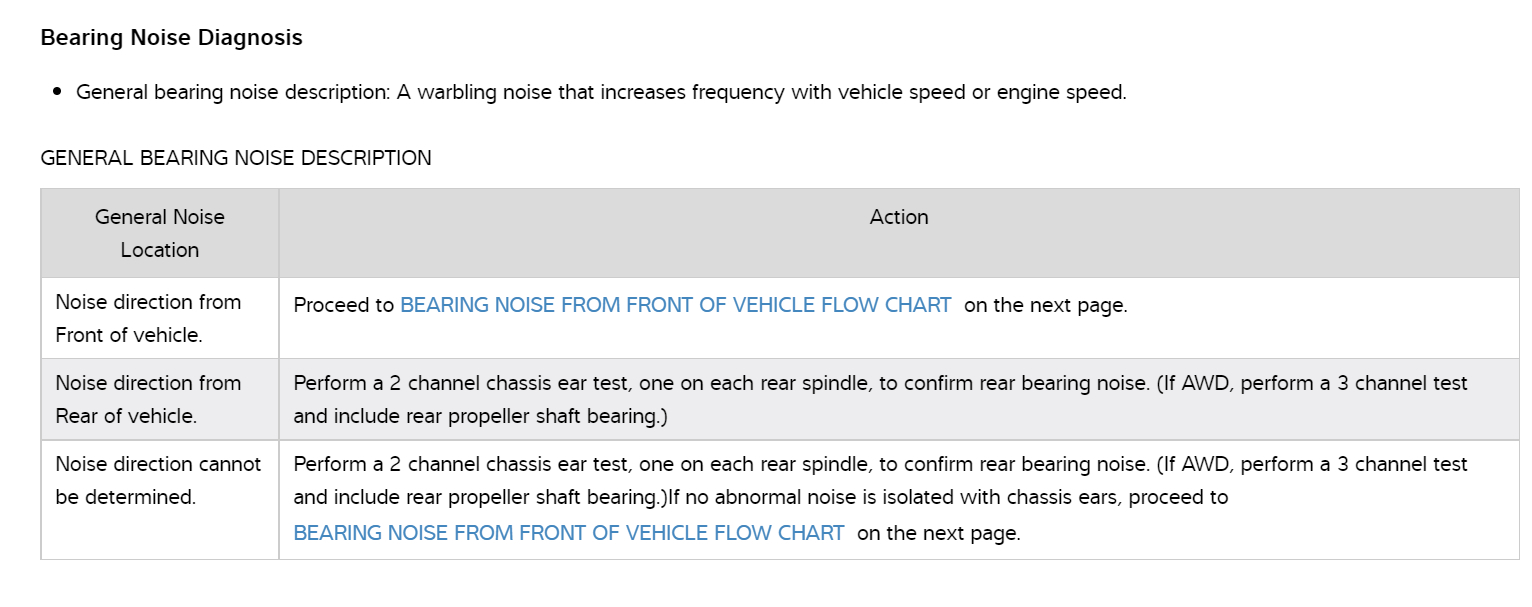Open flow chart link in cannot-be-determined row
The height and width of the screenshot is (607, 1532).
coord(568,534)
